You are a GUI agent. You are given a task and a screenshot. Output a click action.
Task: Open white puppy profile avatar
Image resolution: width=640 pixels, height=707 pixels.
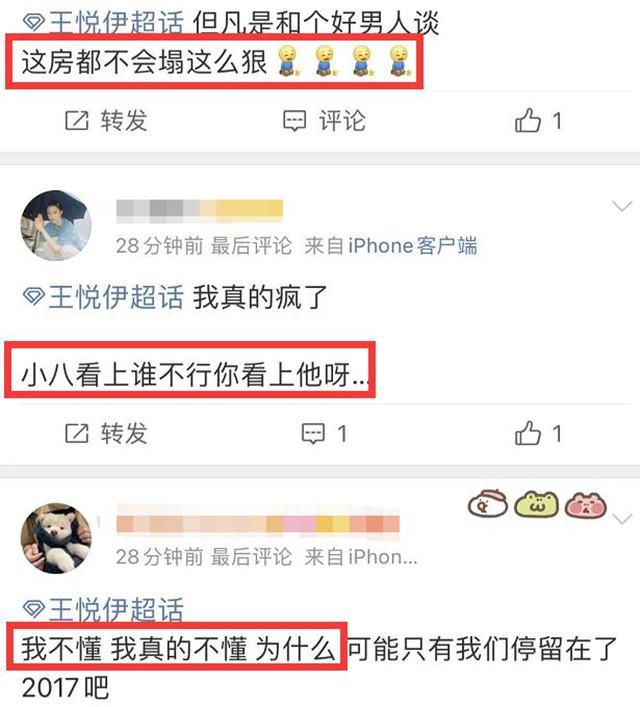[56, 538]
